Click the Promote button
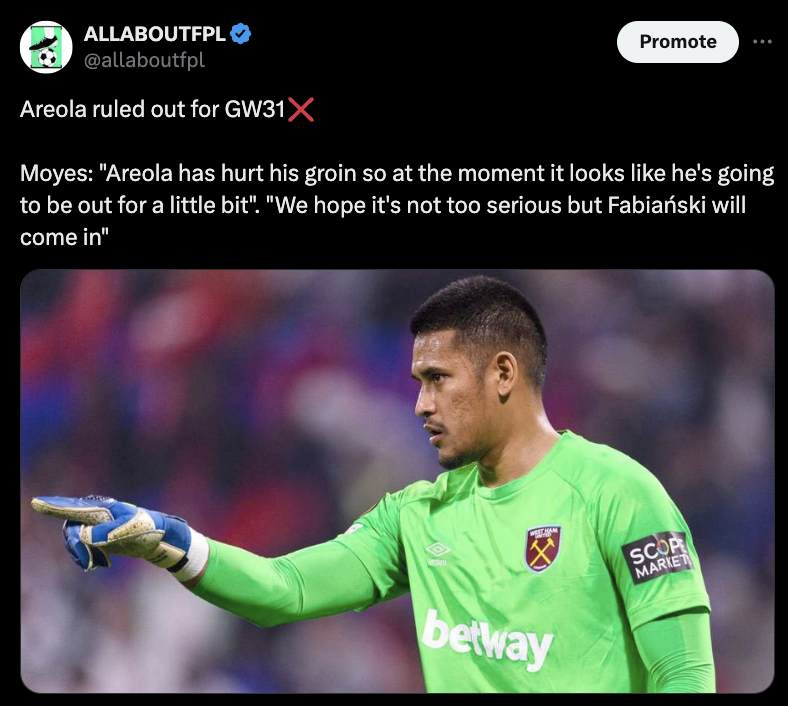 [x=677, y=42]
